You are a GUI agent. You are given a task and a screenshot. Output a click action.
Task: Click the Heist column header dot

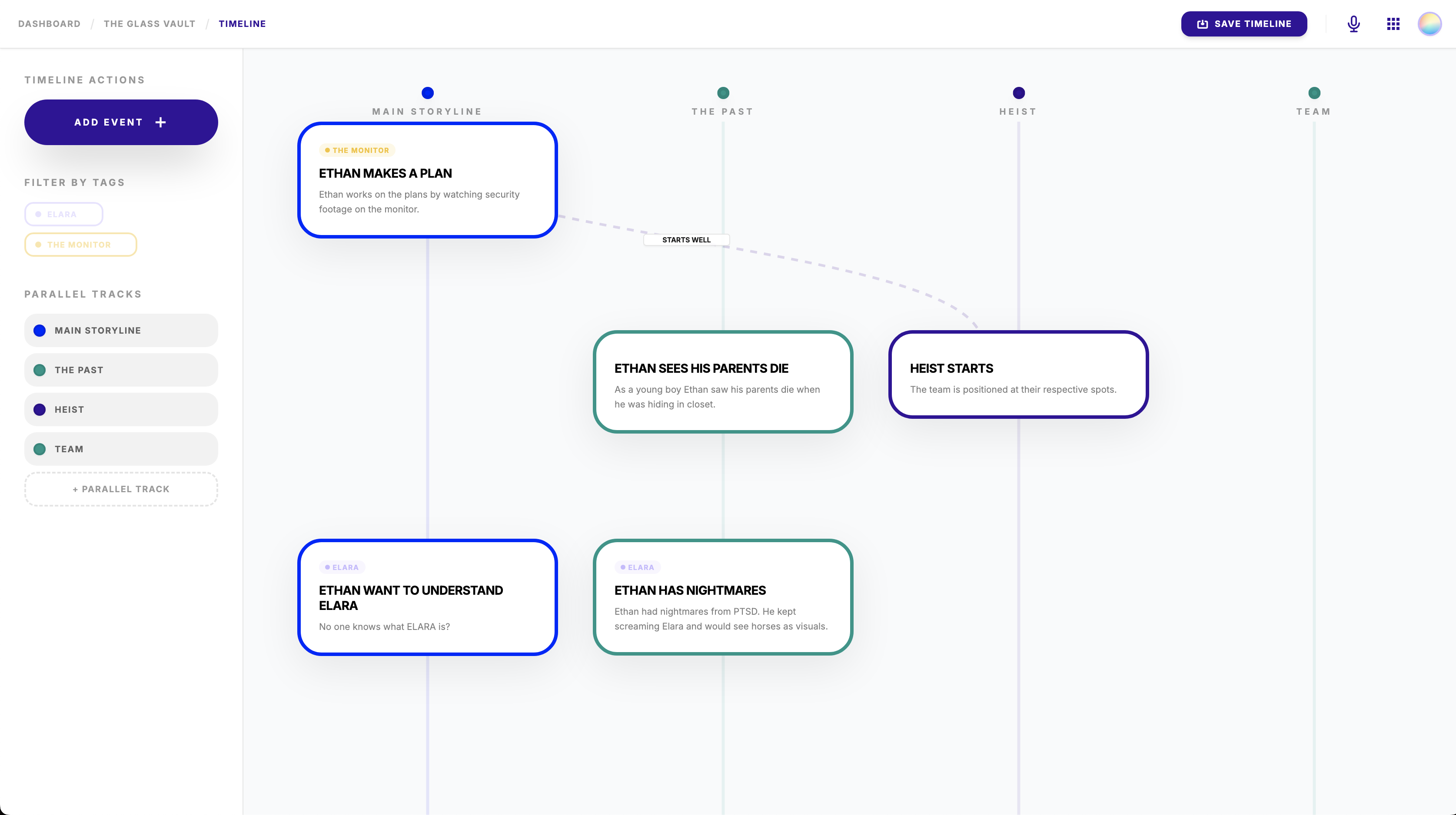pyautogui.click(x=1018, y=93)
